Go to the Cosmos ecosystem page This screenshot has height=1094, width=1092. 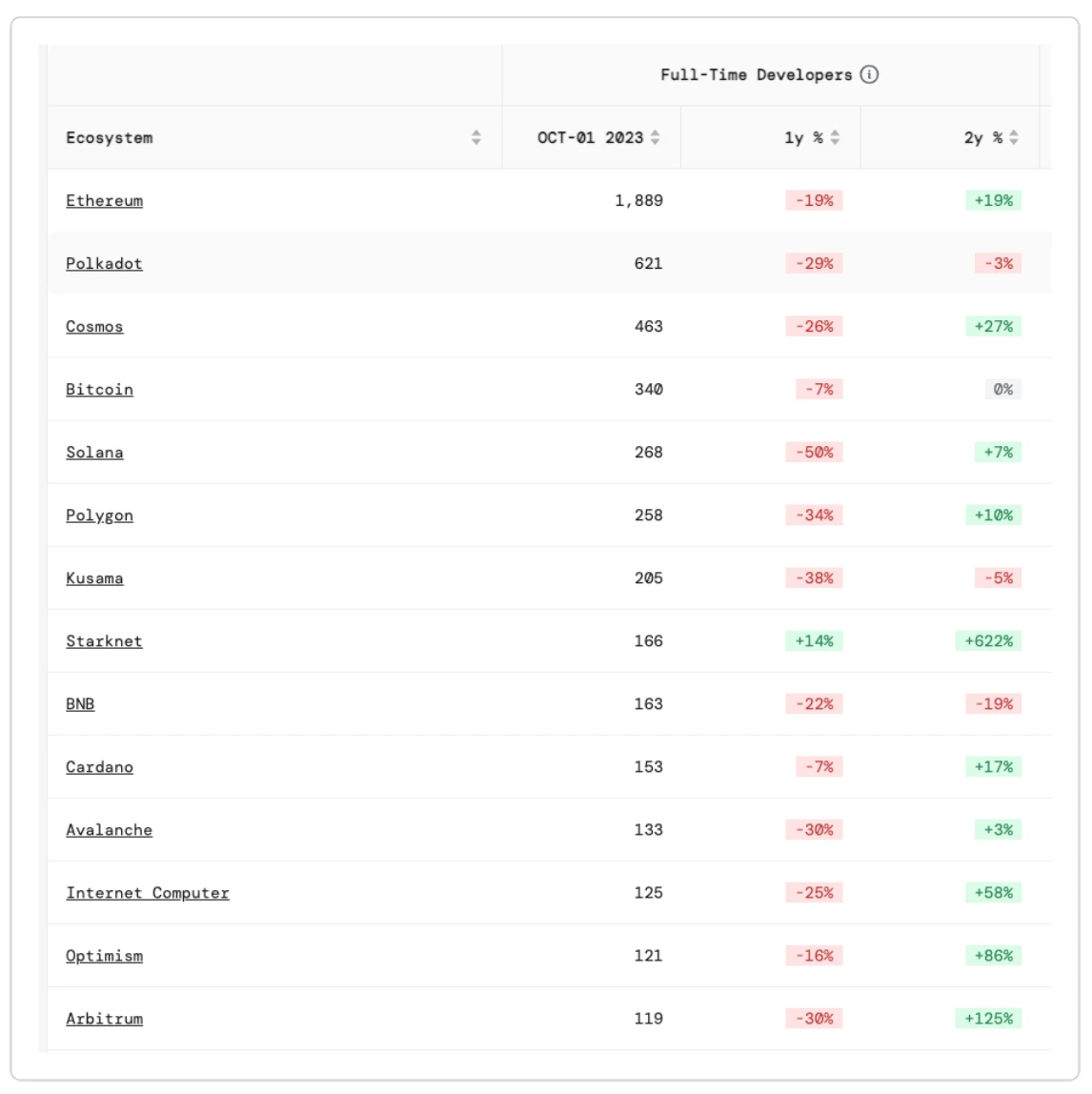tap(94, 326)
